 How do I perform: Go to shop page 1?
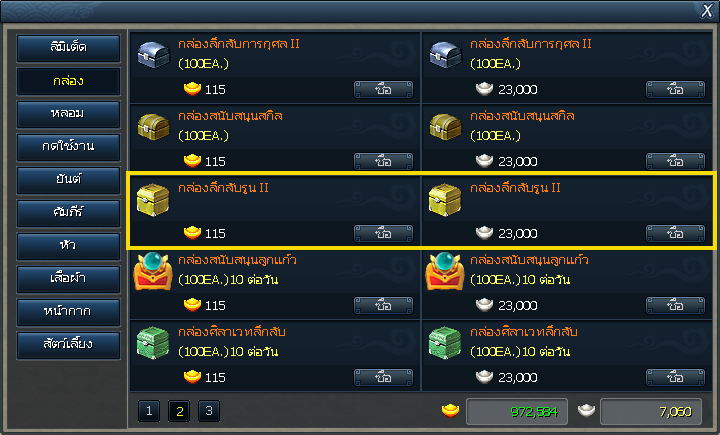coord(149,411)
